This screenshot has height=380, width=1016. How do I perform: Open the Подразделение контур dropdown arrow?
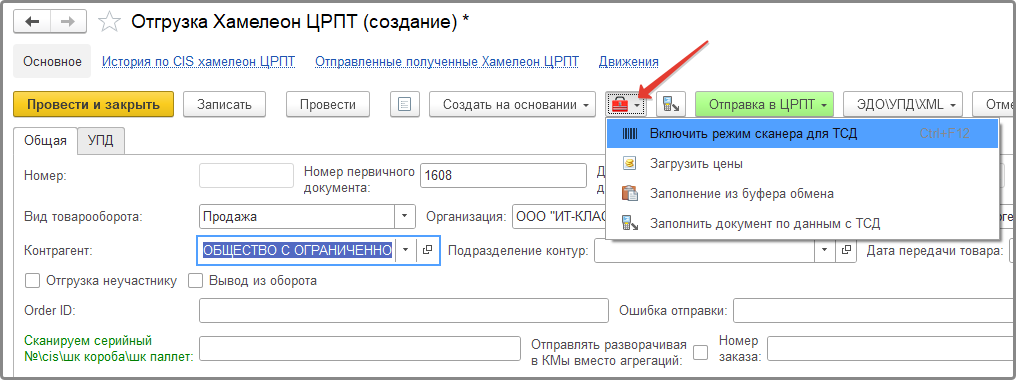(825, 250)
